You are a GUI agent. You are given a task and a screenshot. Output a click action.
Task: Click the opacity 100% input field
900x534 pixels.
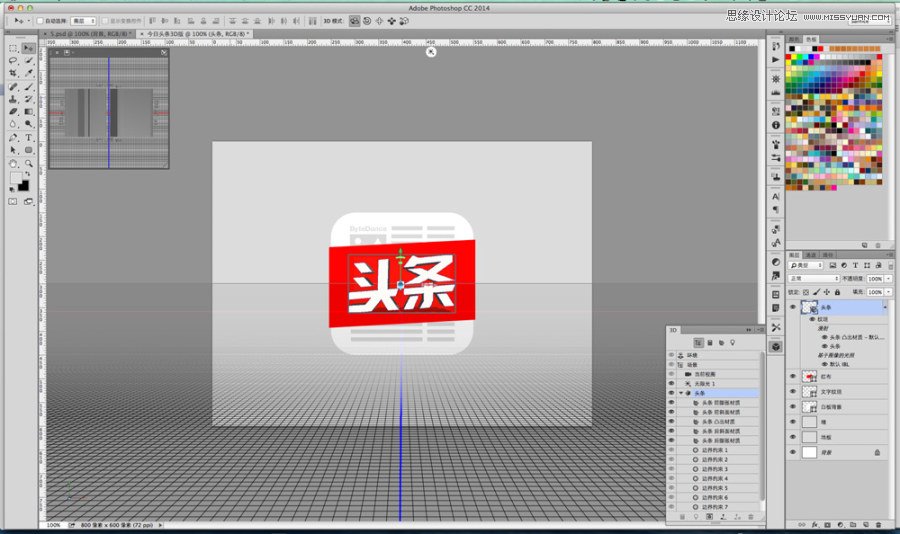tap(875, 278)
